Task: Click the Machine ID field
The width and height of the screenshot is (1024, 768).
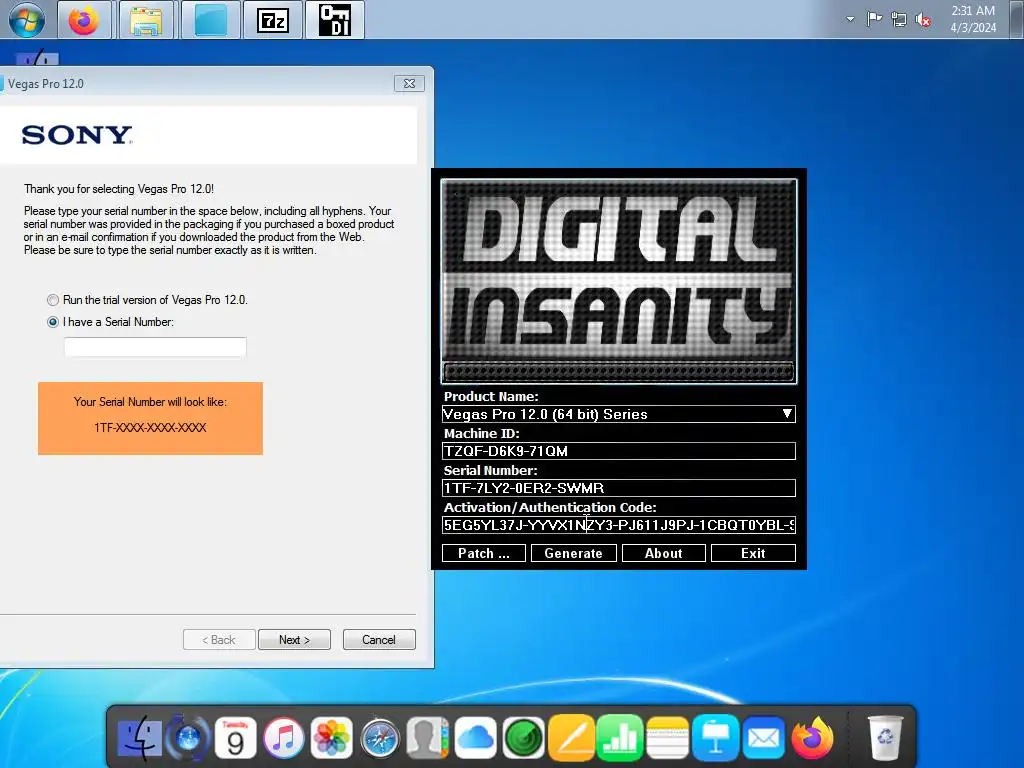Action: pos(618,451)
